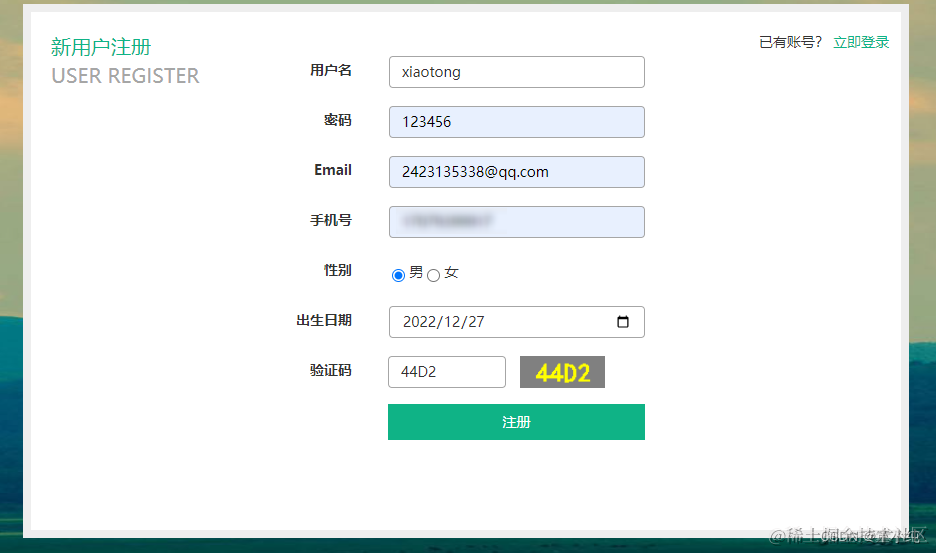Click the 用户名 field label
Screen dimensions: 936x553
(331, 70)
